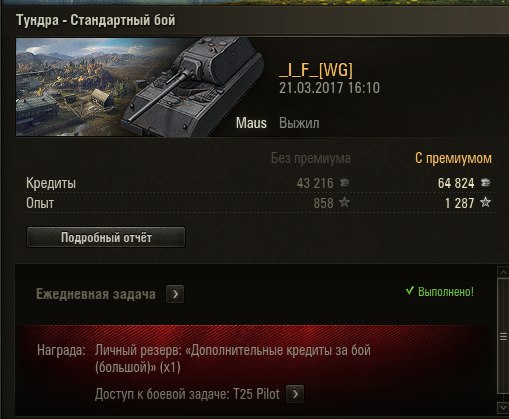Screen dimensions: 509x419
Task: Click the Выжил survival status label
Action: click(299, 123)
